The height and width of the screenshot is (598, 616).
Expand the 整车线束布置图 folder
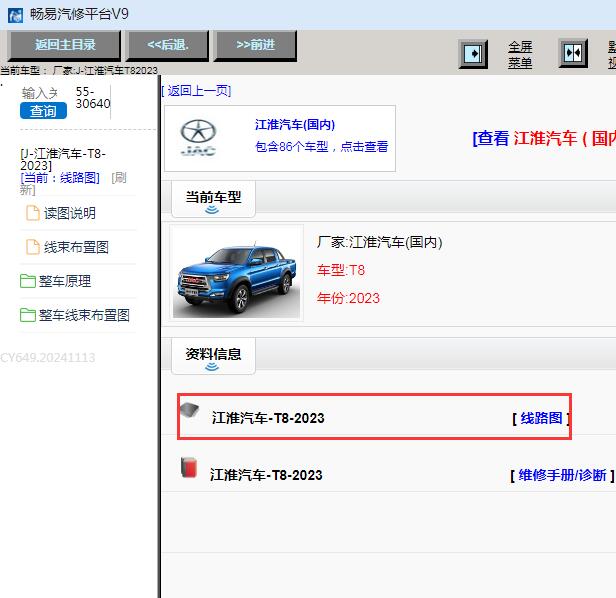coord(84,315)
